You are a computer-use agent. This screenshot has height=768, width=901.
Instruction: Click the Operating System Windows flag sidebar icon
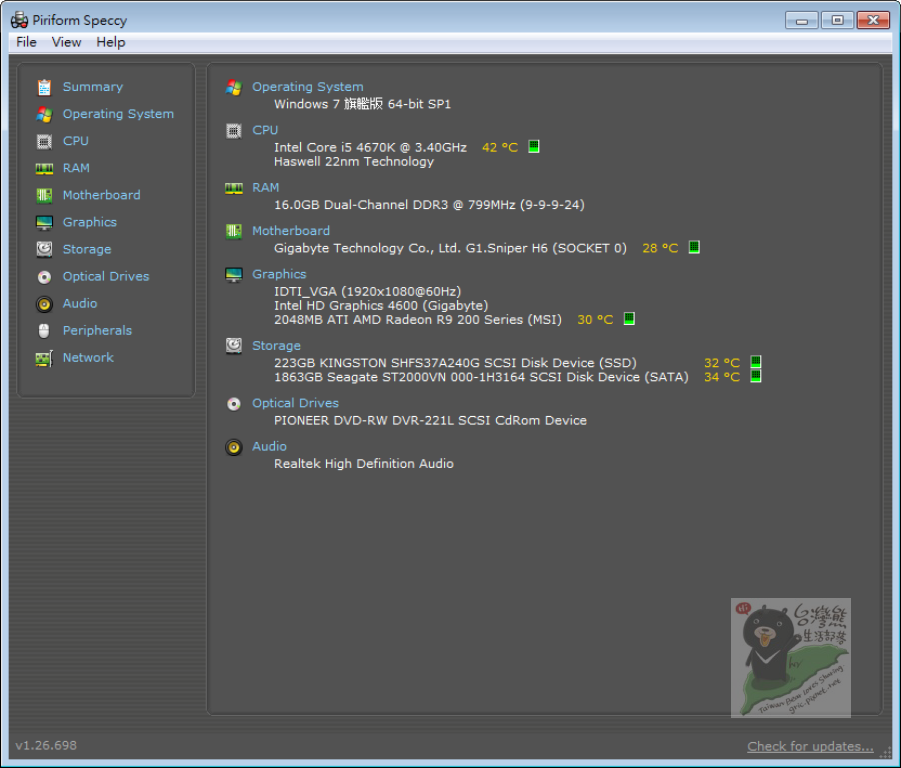pos(44,114)
